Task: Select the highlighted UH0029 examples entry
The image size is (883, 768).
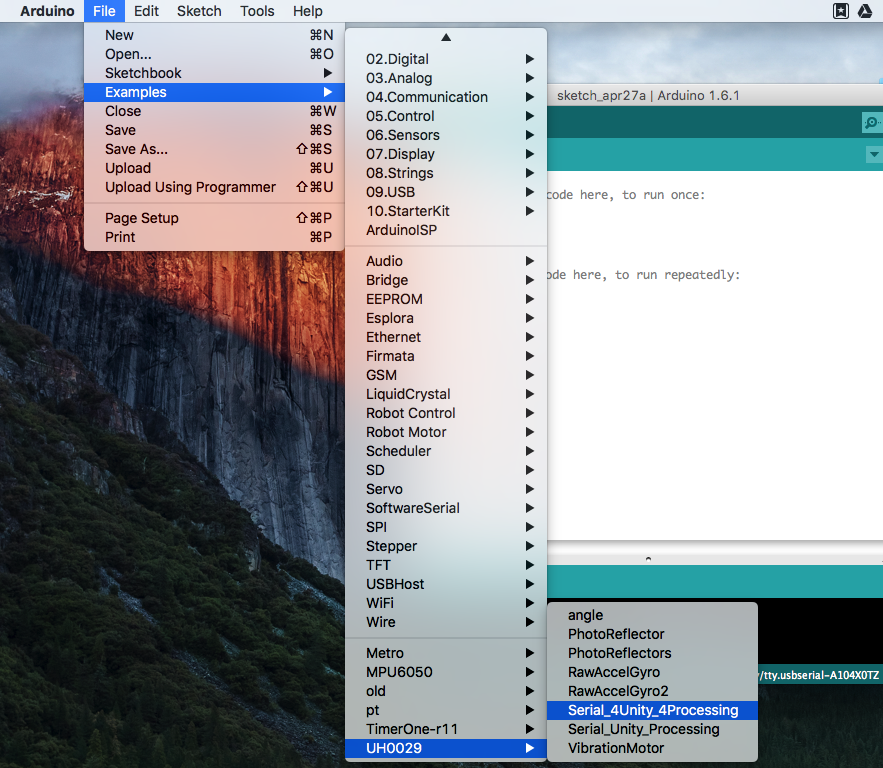Action: tap(446, 748)
